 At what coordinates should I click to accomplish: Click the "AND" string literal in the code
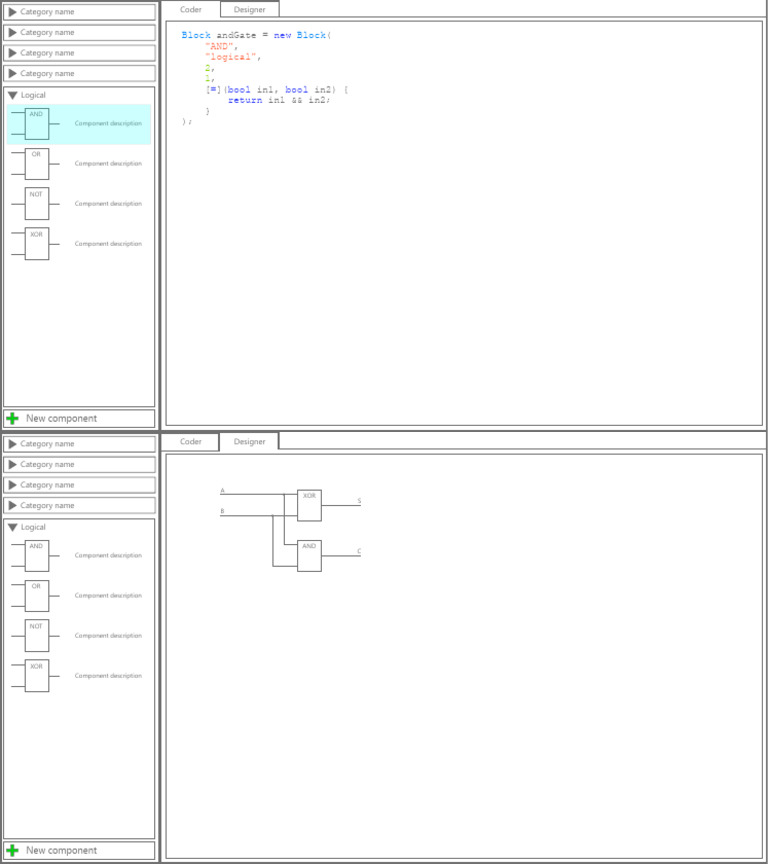click(x=221, y=46)
